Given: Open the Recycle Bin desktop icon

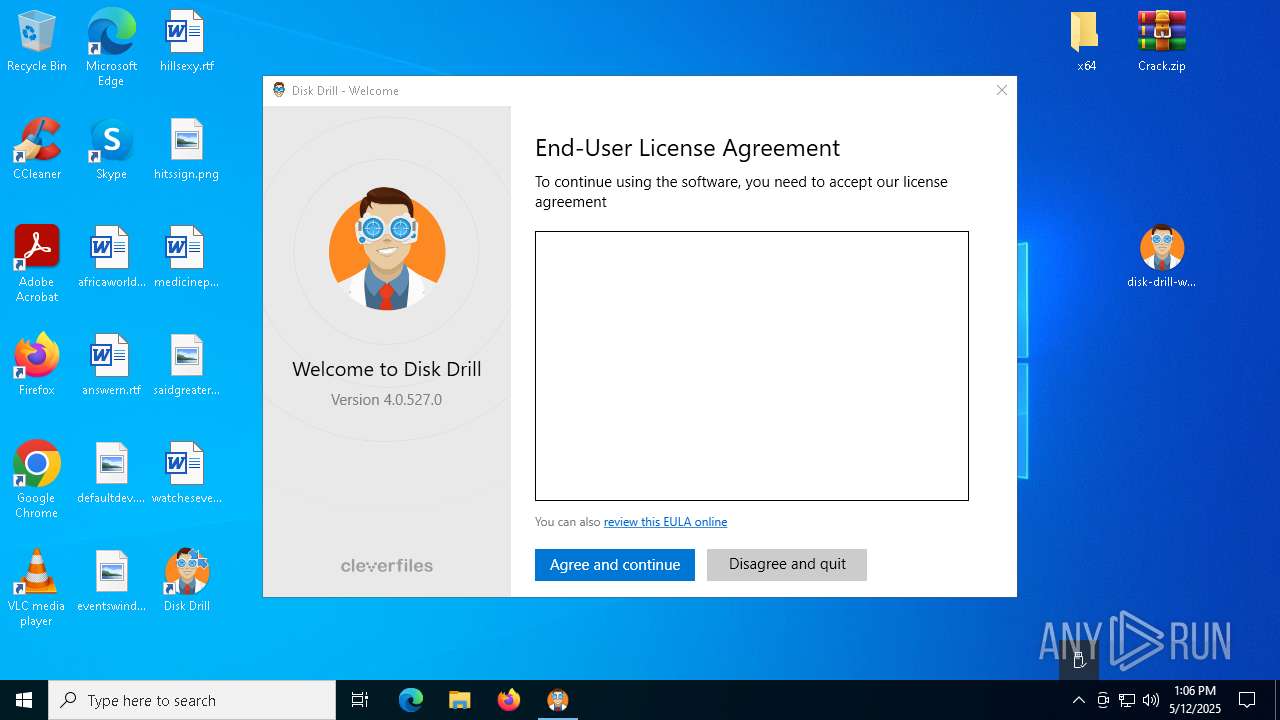Looking at the screenshot, I should [x=36, y=42].
